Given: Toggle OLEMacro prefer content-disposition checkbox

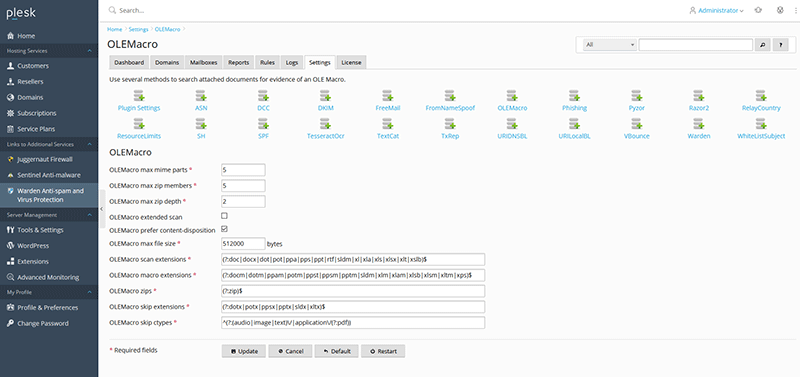Looking at the screenshot, I should point(224,229).
